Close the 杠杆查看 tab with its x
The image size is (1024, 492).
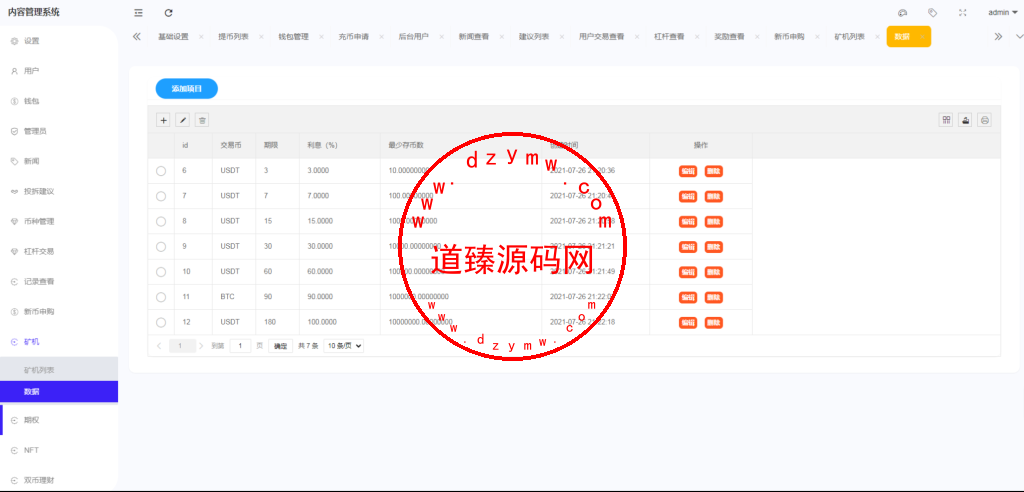[x=697, y=37]
